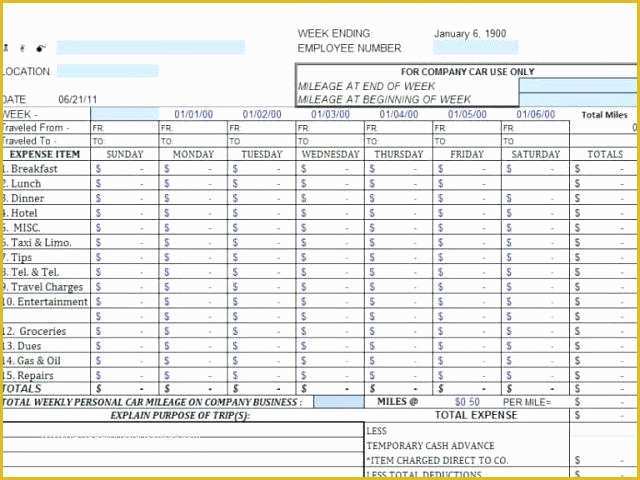The height and width of the screenshot is (480, 640).
Task: Select the WEDNESDAY column header
Action: tap(330, 154)
